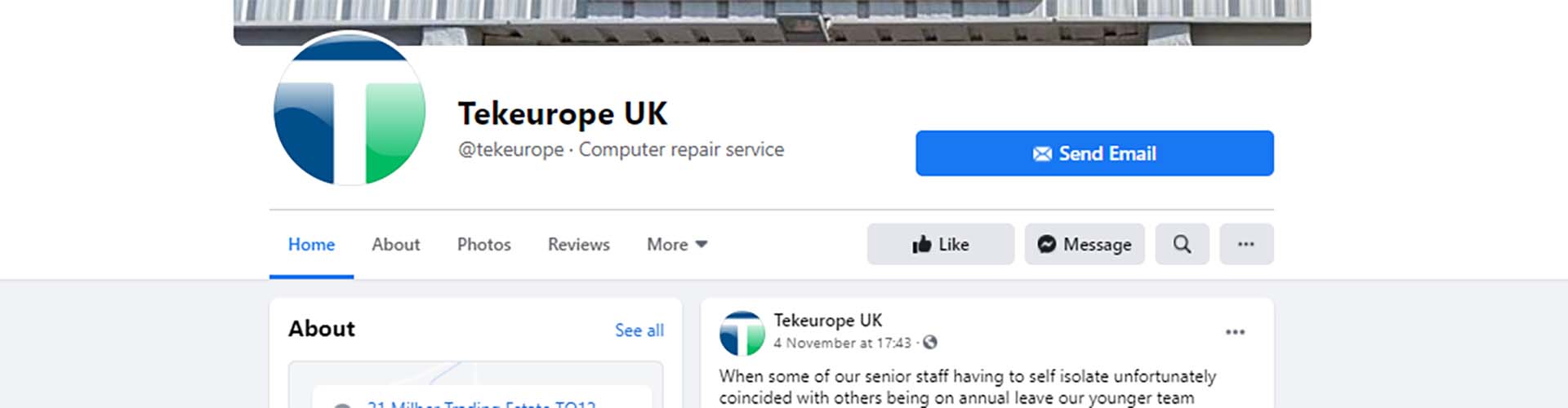Like the page with thumbs-up button
Viewport: 1568px width, 408px height.
click(940, 245)
